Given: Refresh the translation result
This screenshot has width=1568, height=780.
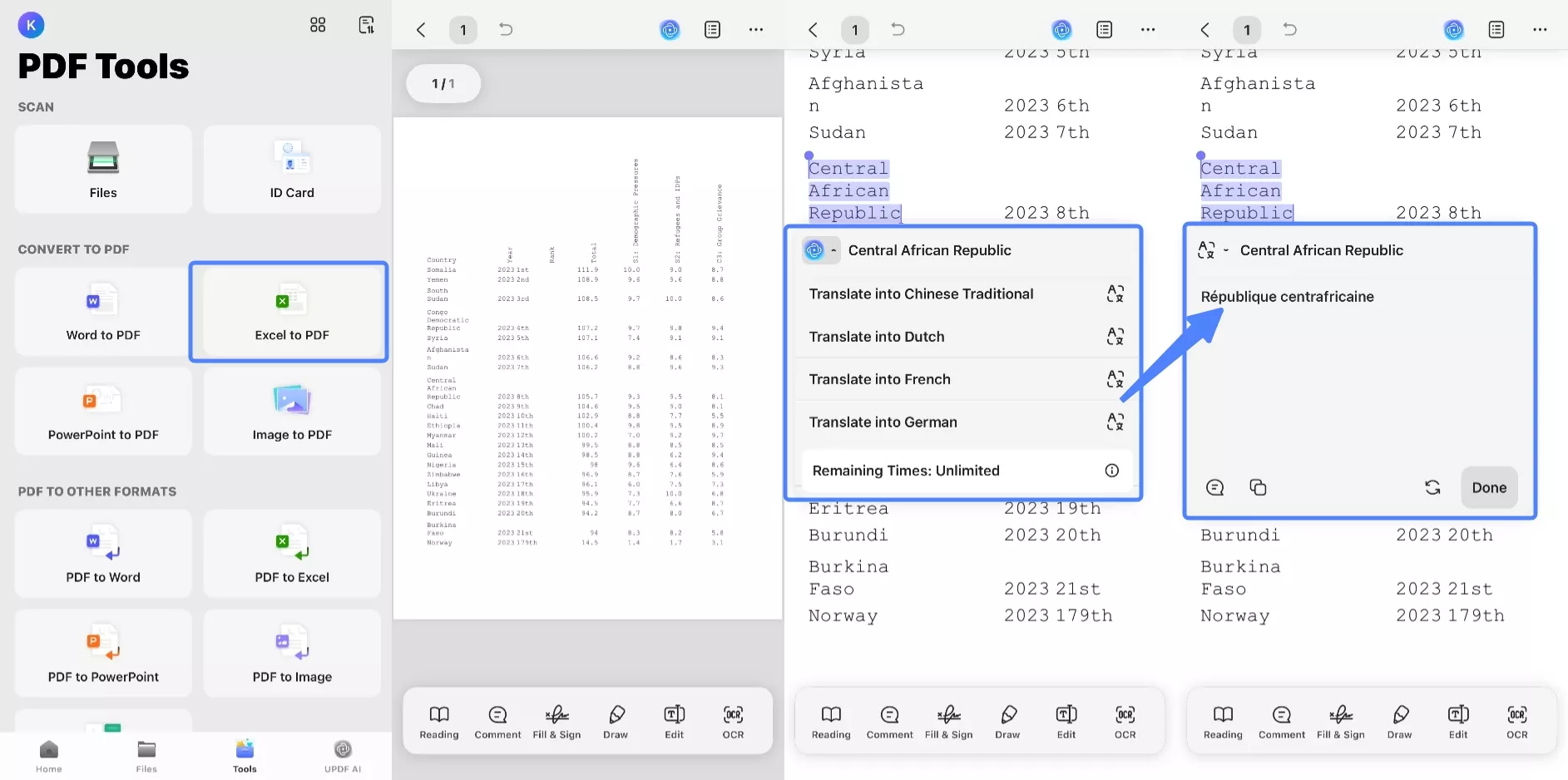Looking at the screenshot, I should tap(1432, 487).
